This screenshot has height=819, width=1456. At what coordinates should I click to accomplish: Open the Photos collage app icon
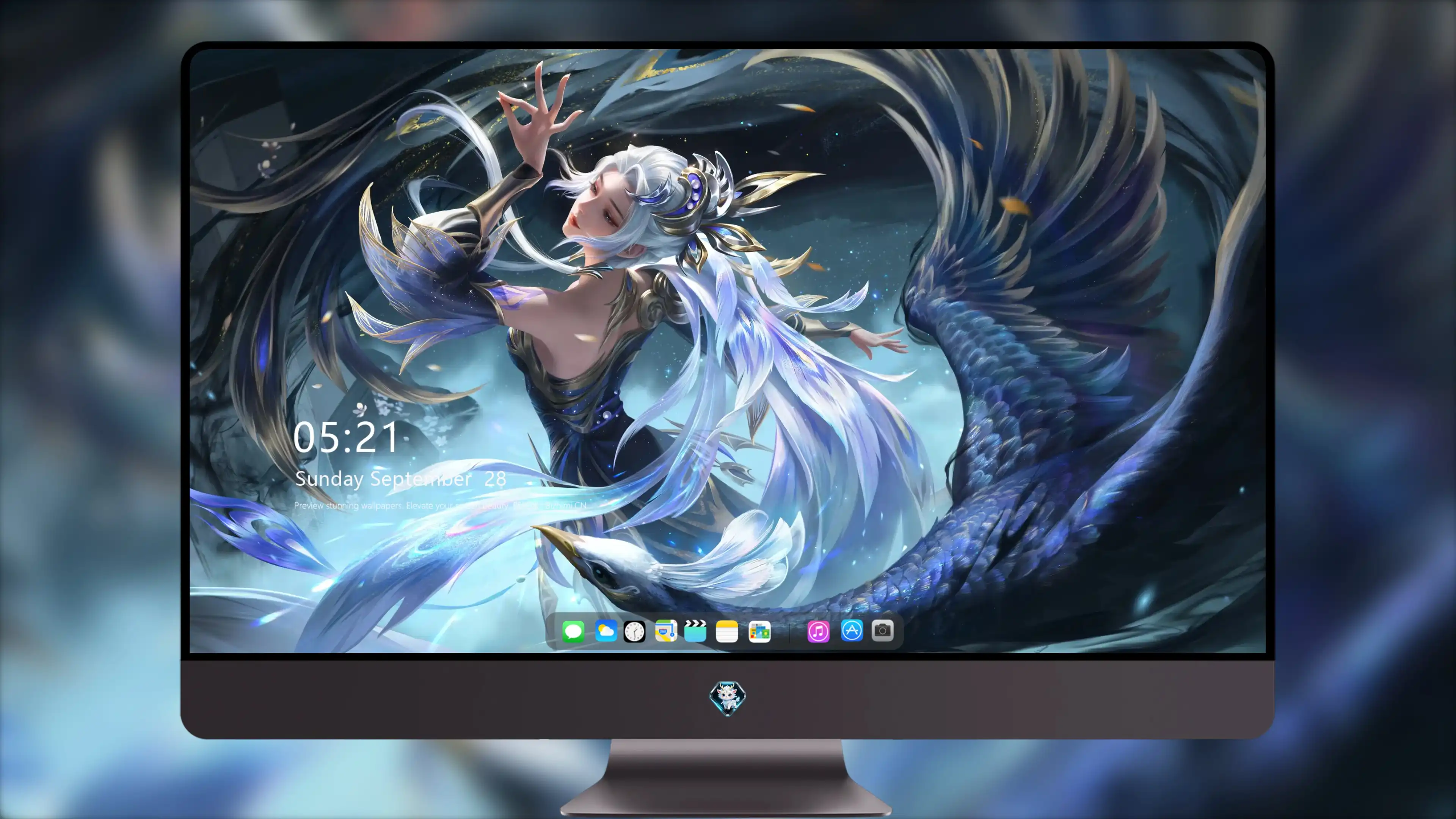[759, 631]
